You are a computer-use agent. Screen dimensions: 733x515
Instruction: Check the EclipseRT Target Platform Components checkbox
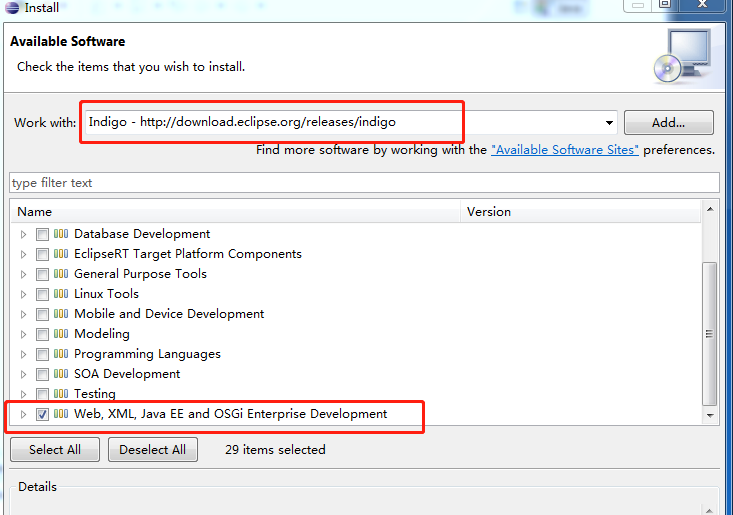(42, 254)
